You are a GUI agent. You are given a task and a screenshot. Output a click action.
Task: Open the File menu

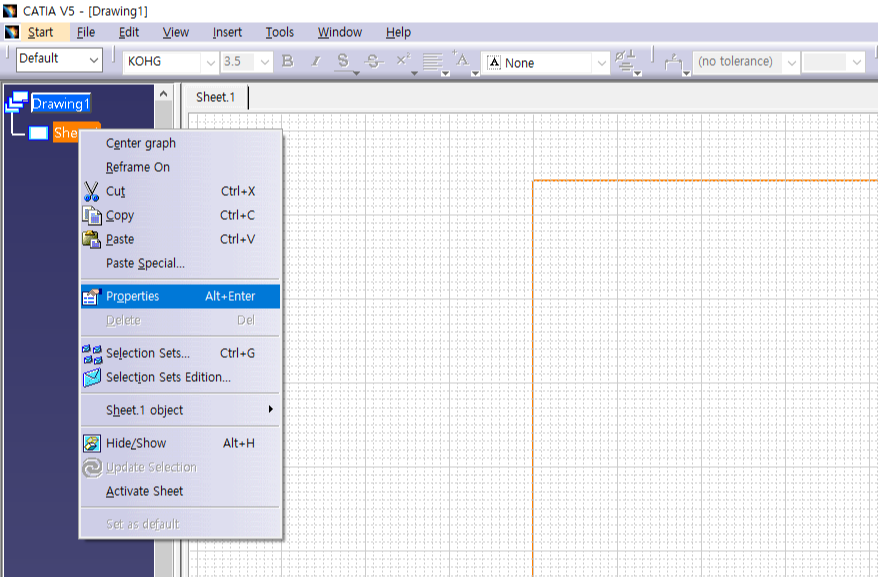tap(86, 32)
